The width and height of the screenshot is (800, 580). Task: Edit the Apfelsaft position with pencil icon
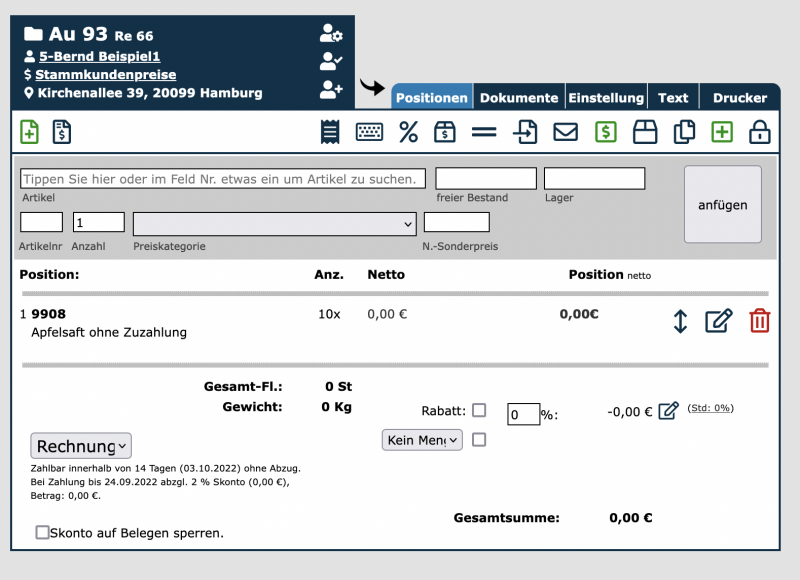click(x=718, y=321)
